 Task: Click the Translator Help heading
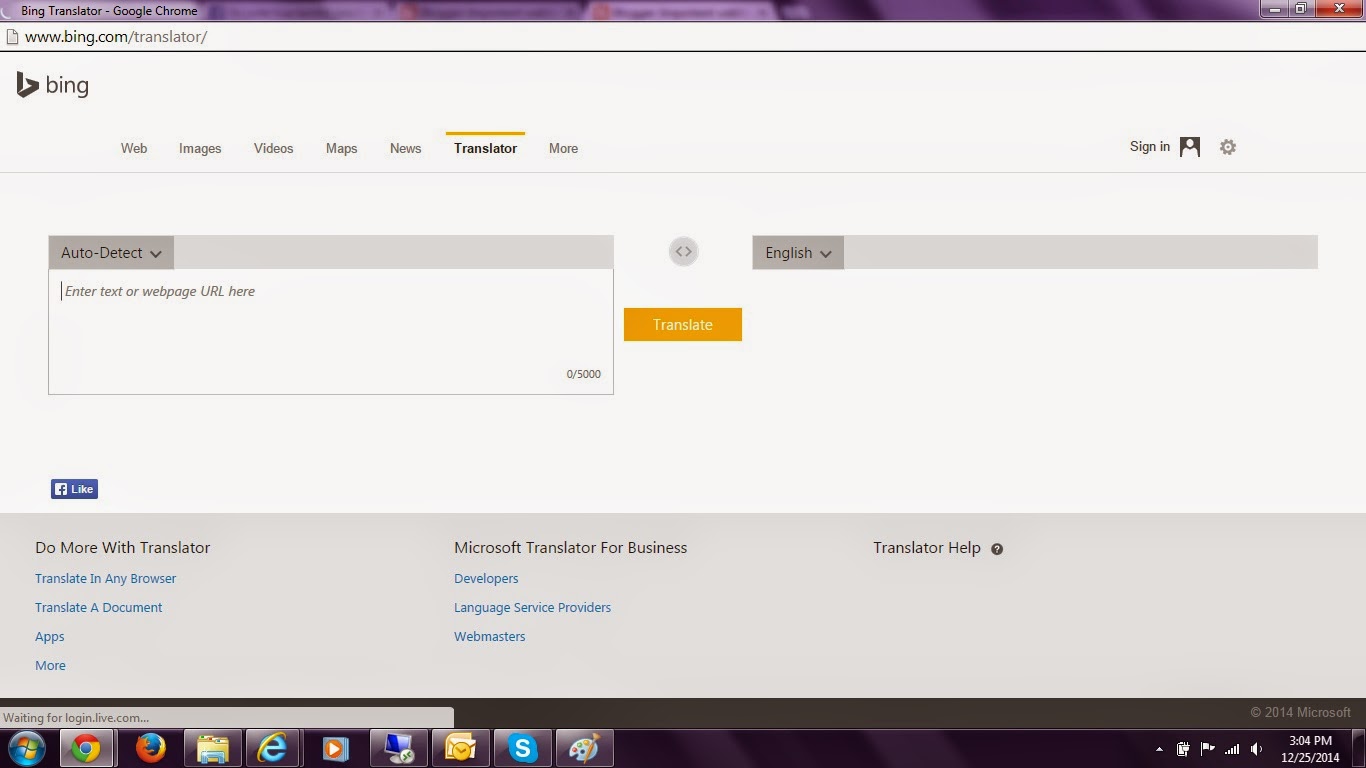[x=927, y=548]
